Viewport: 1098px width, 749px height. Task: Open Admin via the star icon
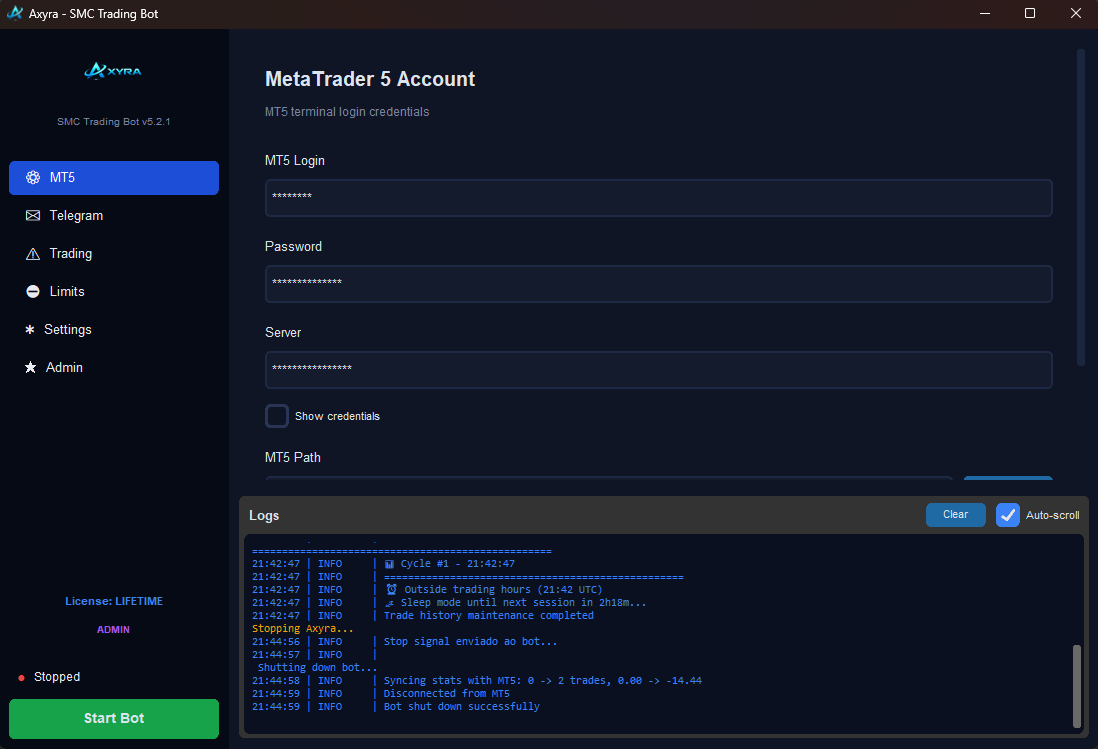[x=31, y=367]
